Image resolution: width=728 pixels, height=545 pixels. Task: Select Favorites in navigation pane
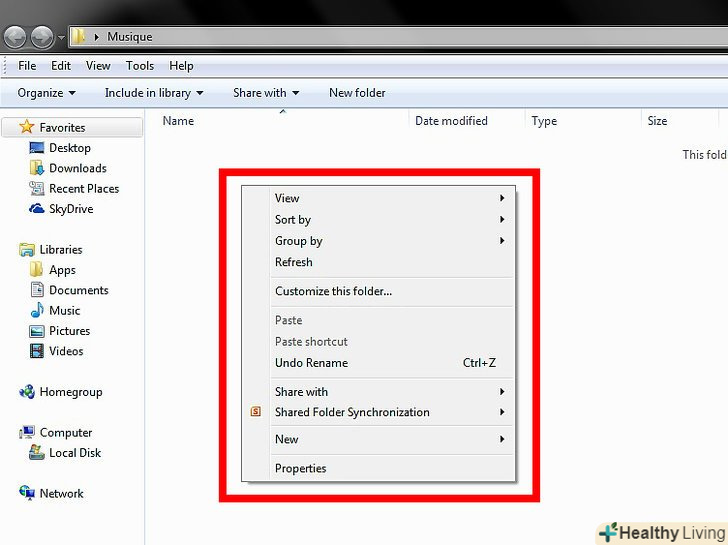pyautogui.click(x=72, y=127)
